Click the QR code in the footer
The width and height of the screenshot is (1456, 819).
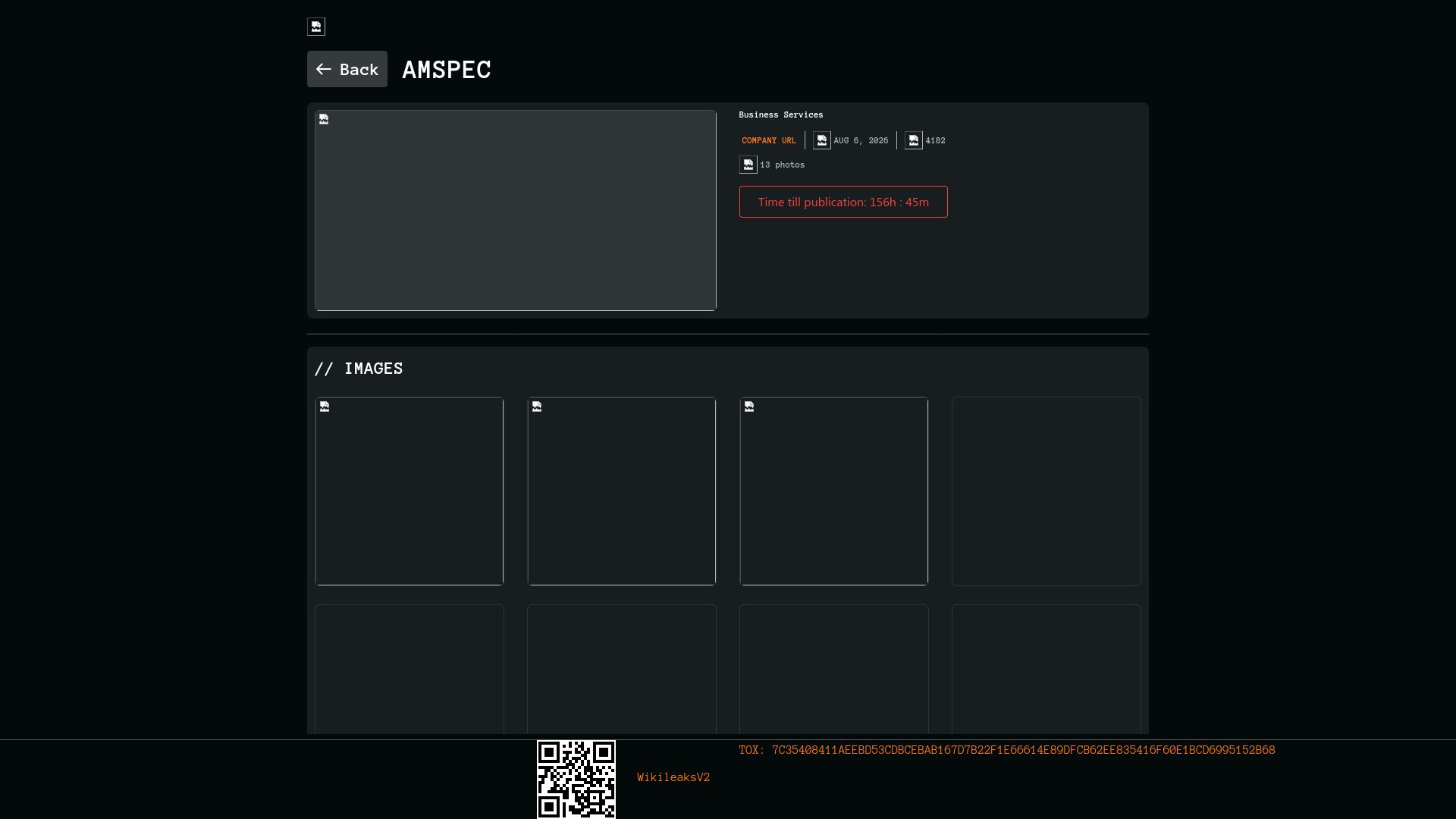[x=576, y=780]
